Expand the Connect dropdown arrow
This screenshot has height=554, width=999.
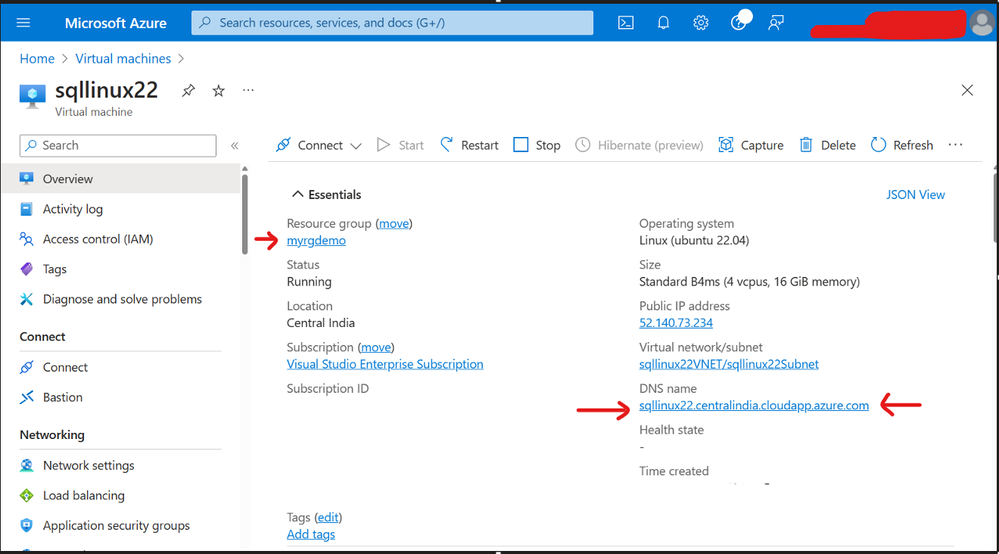tap(356, 146)
